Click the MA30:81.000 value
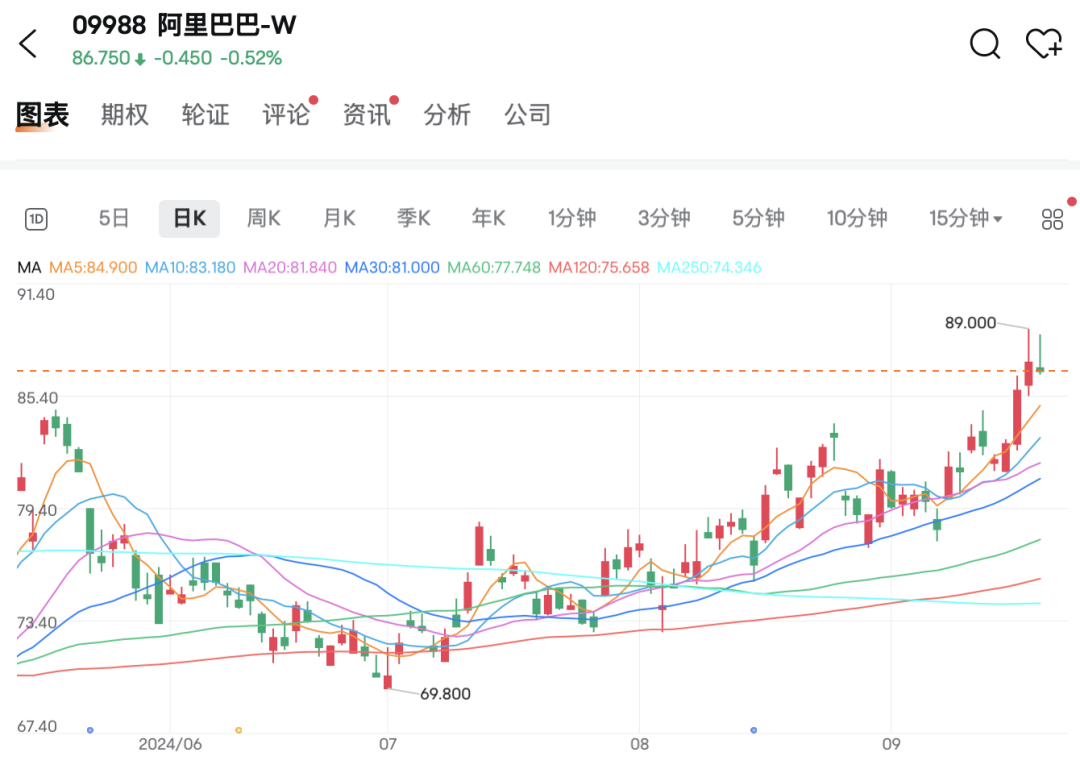The image size is (1080, 769). point(392,267)
